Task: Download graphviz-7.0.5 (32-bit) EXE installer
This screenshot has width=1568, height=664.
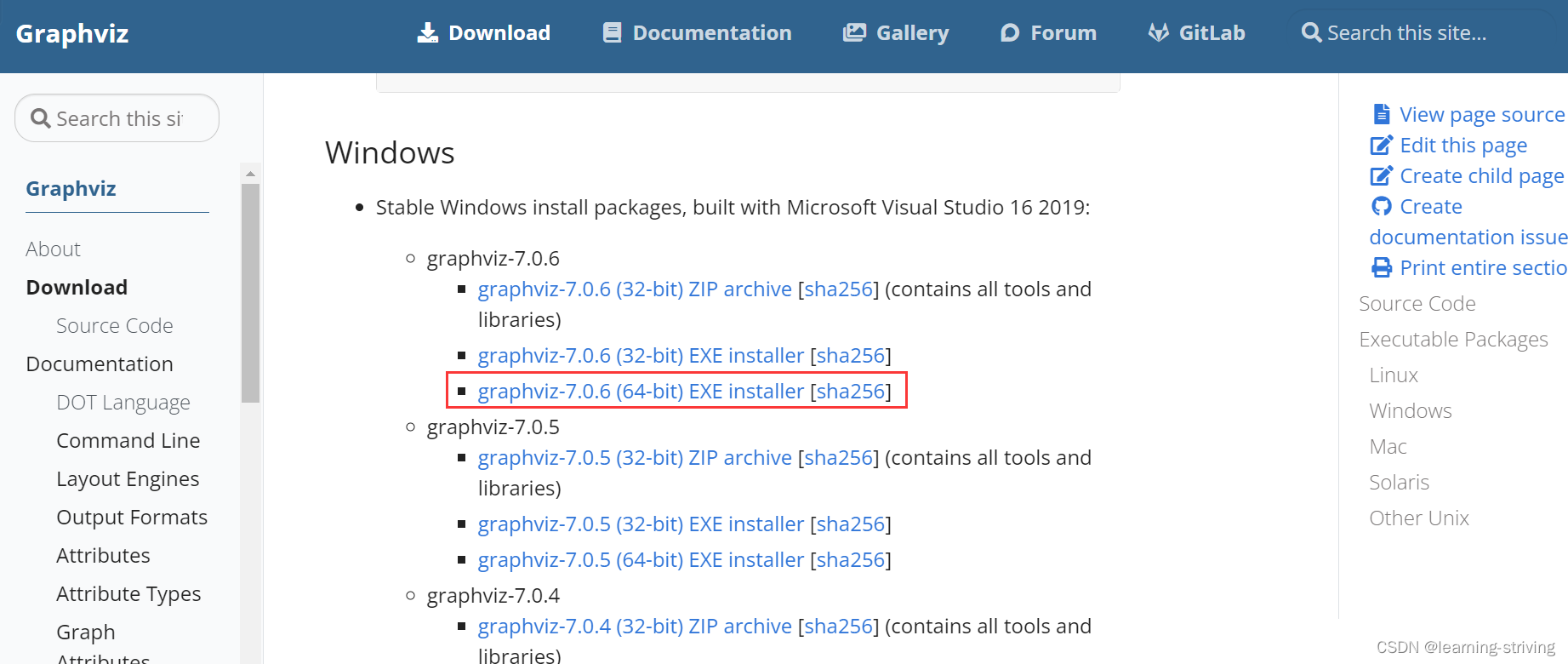Action: [x=641, y=524]
